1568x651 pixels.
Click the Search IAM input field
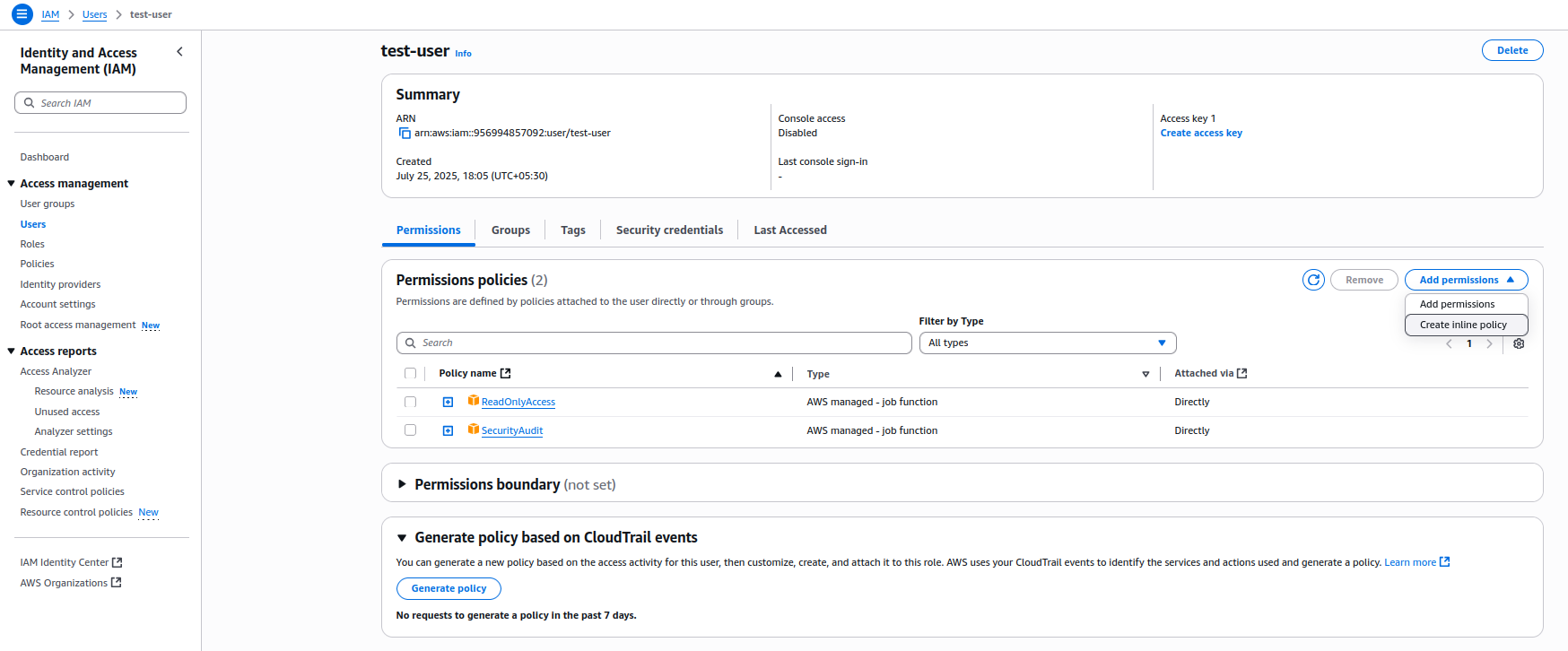(108, 103)
